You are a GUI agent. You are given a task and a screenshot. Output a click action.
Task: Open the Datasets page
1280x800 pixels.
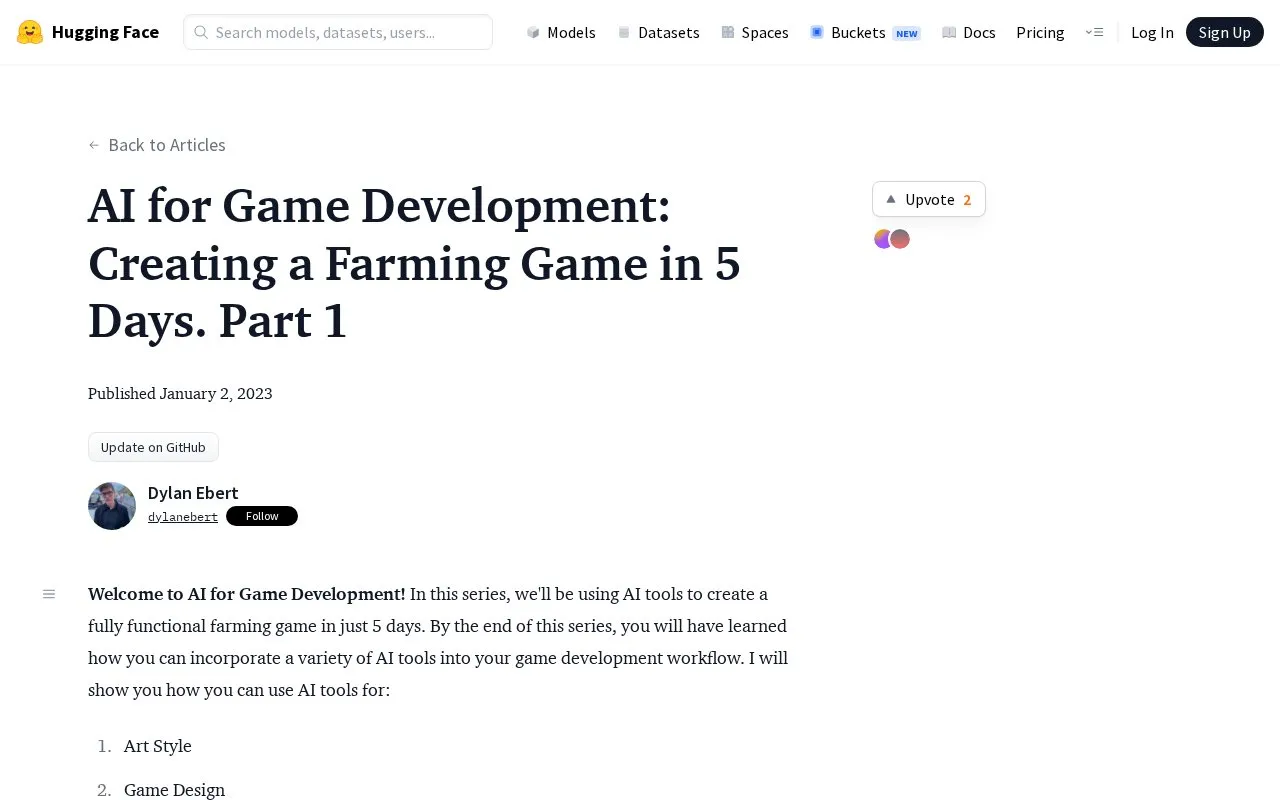(658, 32)
